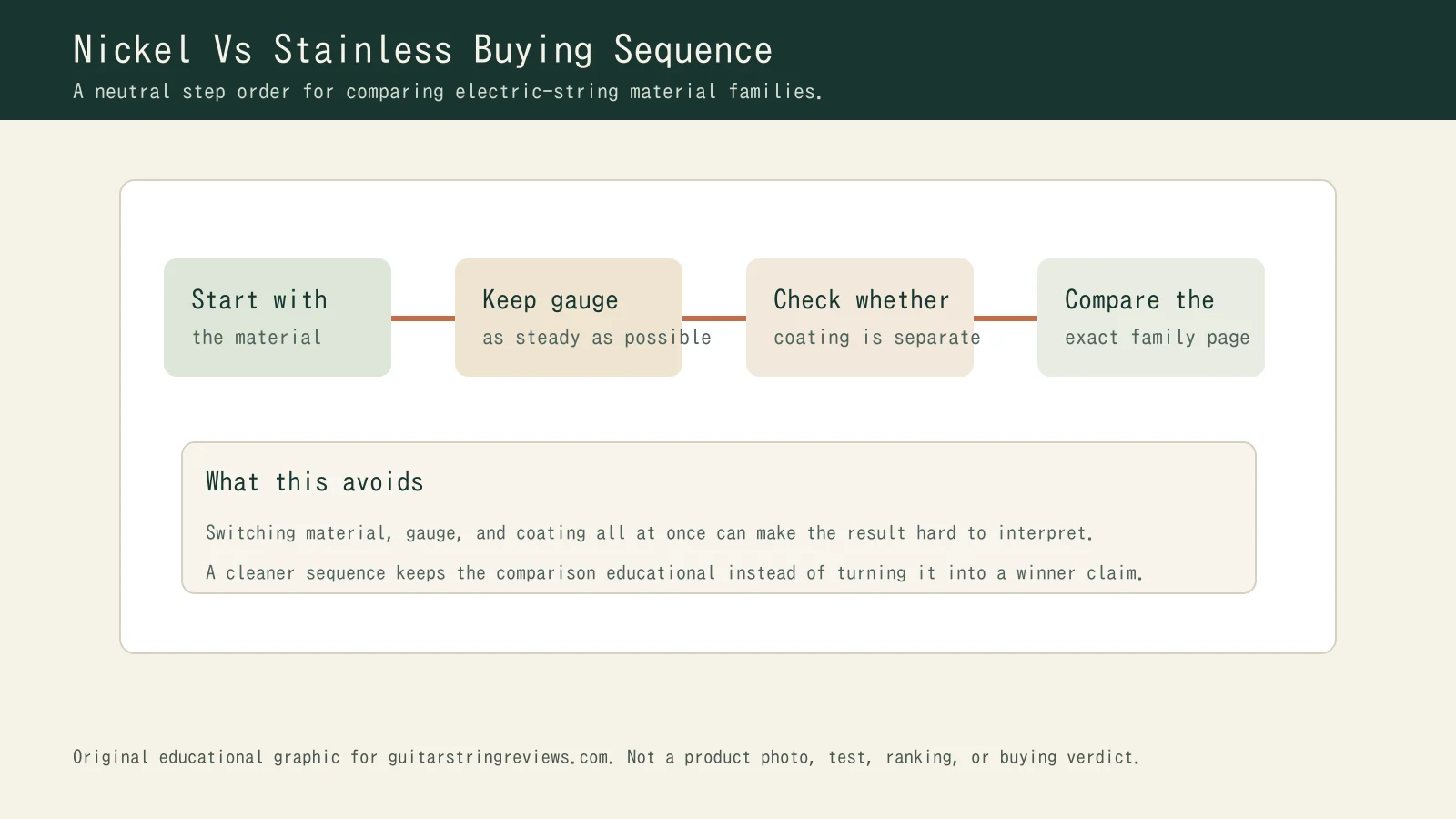Select the "coating is separate" subtext

876,338
